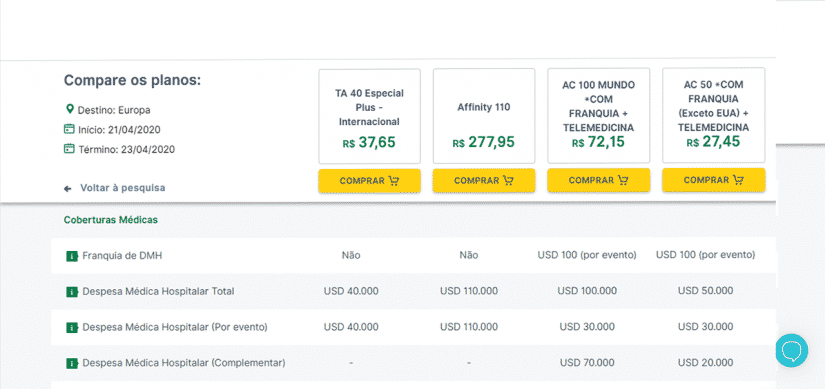Click info icon beside Despesa Médica Hospitalar (Complementar)

point(72,363)
